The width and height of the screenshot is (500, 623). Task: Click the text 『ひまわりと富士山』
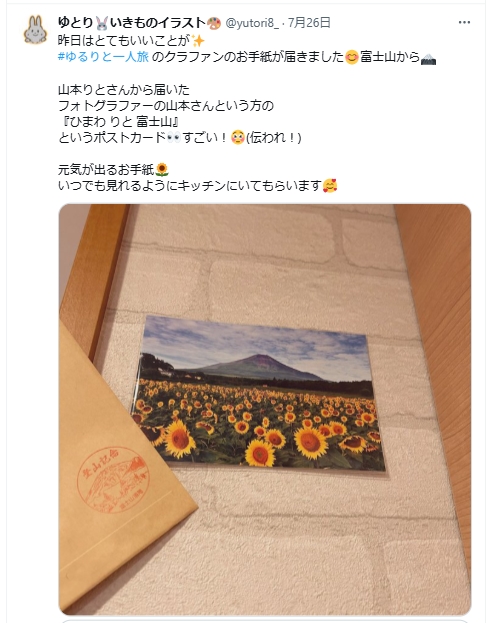(118, 122)
